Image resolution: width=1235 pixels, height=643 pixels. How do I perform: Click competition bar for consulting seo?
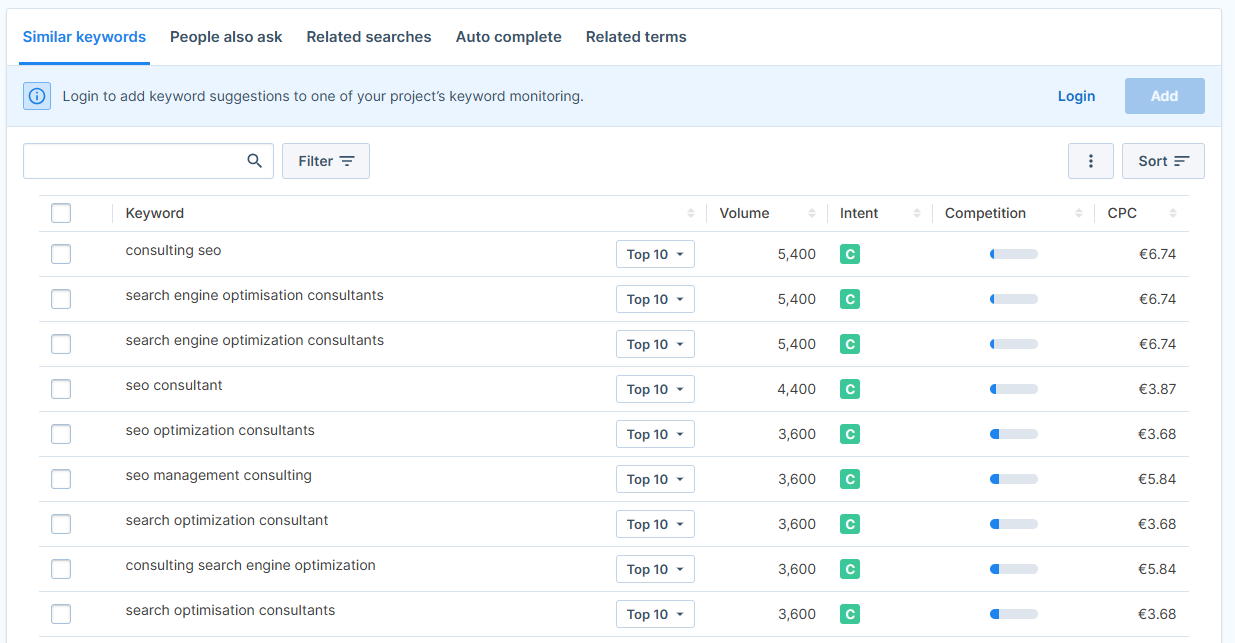point(1014,254)
